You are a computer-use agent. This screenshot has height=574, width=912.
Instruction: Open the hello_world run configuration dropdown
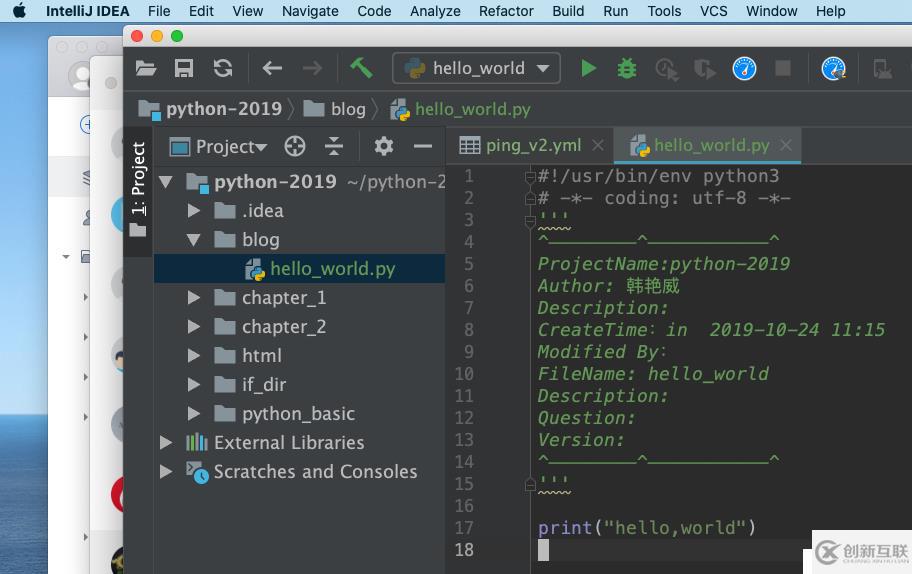[x=476, y=68]
